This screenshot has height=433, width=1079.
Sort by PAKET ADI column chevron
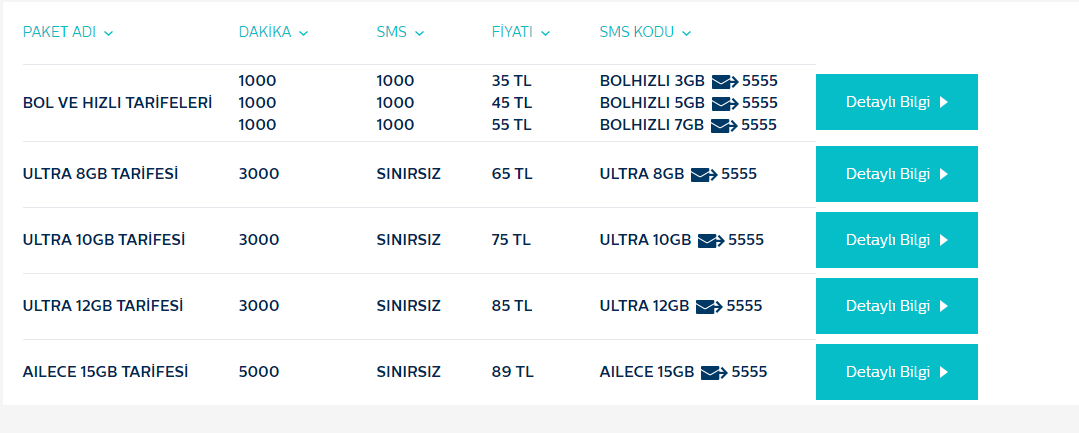pyautogui.click(x=108, y=33)
